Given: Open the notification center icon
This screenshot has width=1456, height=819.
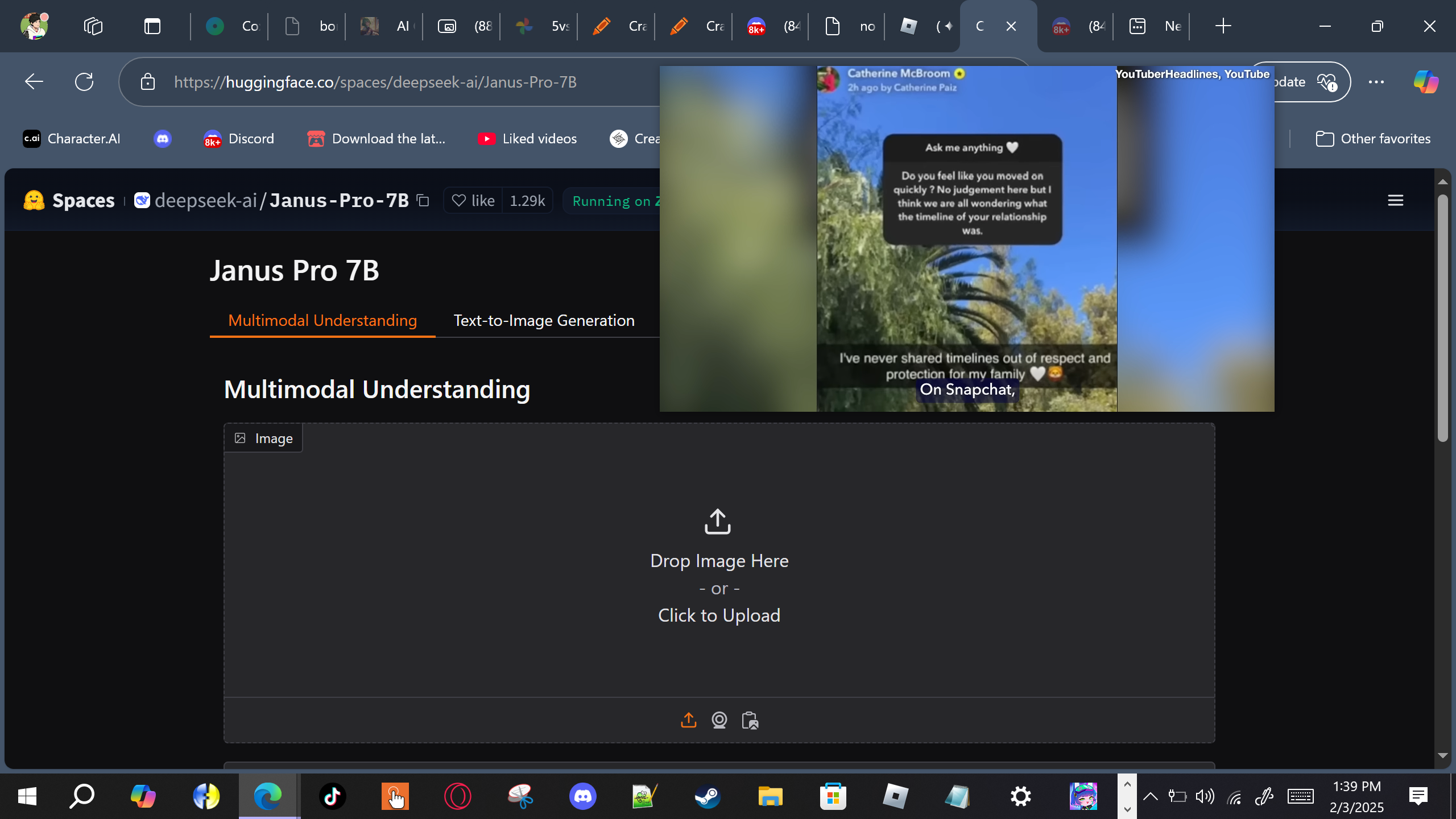Looking at the screenshot, I should coord(1418,796).
